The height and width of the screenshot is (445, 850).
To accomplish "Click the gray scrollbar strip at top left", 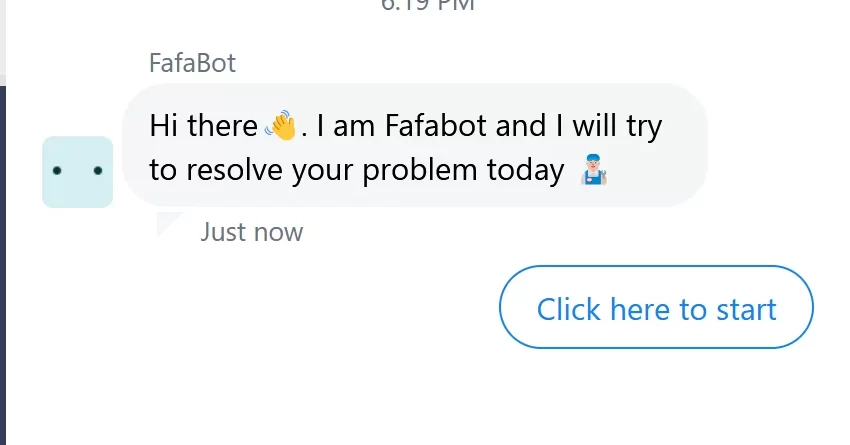I will tap(3, 38).
